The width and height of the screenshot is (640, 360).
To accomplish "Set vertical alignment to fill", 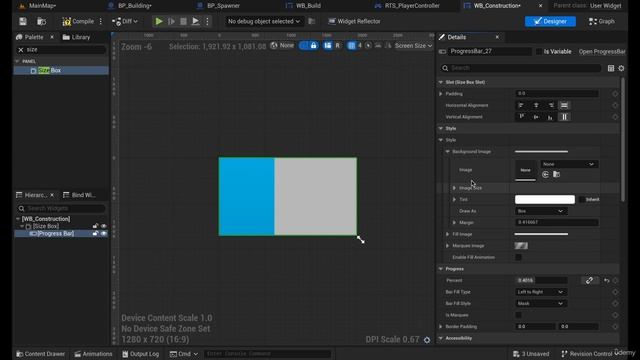I will [564, 117].
